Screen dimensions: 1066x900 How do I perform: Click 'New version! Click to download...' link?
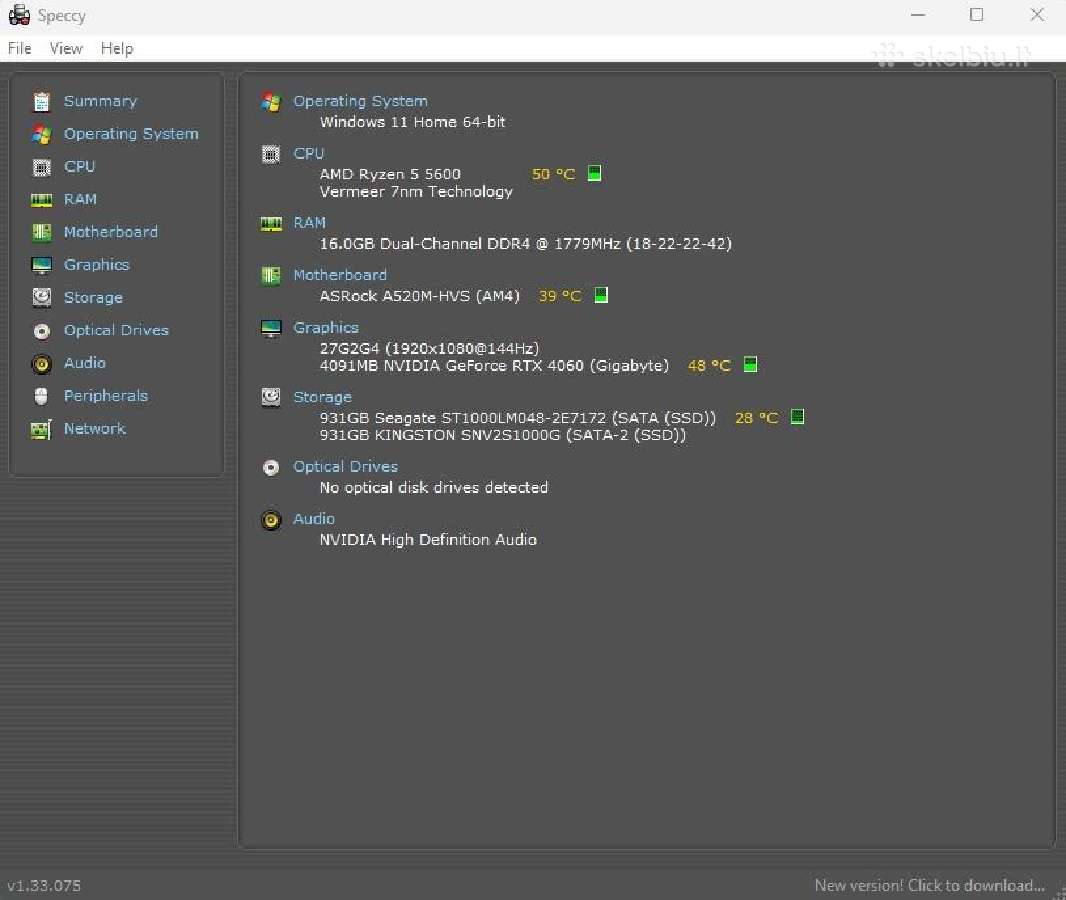929,886
